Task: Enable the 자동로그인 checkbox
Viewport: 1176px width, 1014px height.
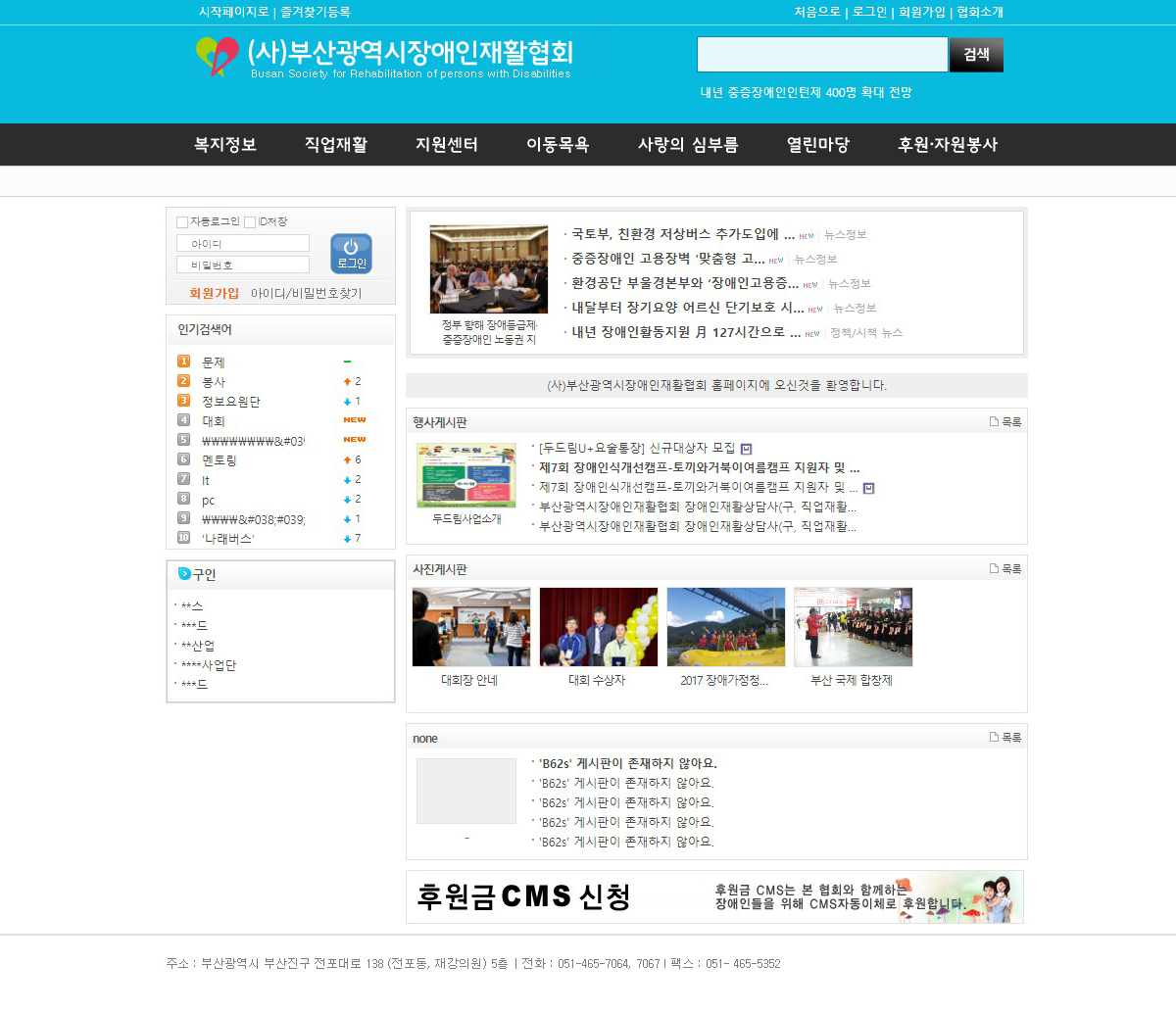Action: (182, 222)
